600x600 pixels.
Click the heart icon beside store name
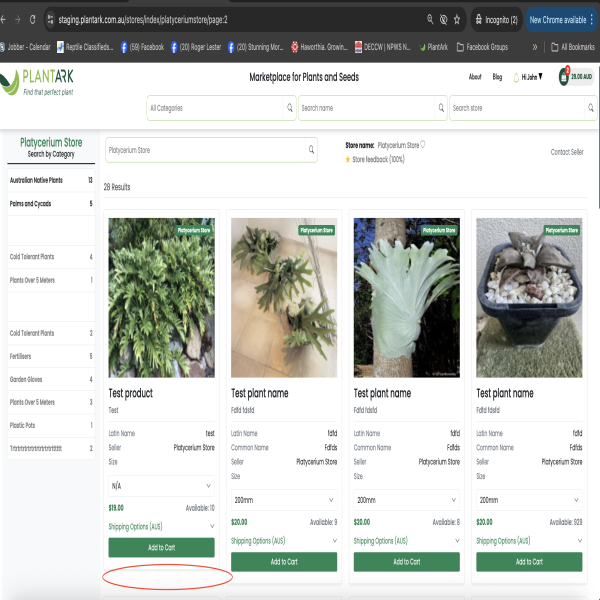point(423,145)
